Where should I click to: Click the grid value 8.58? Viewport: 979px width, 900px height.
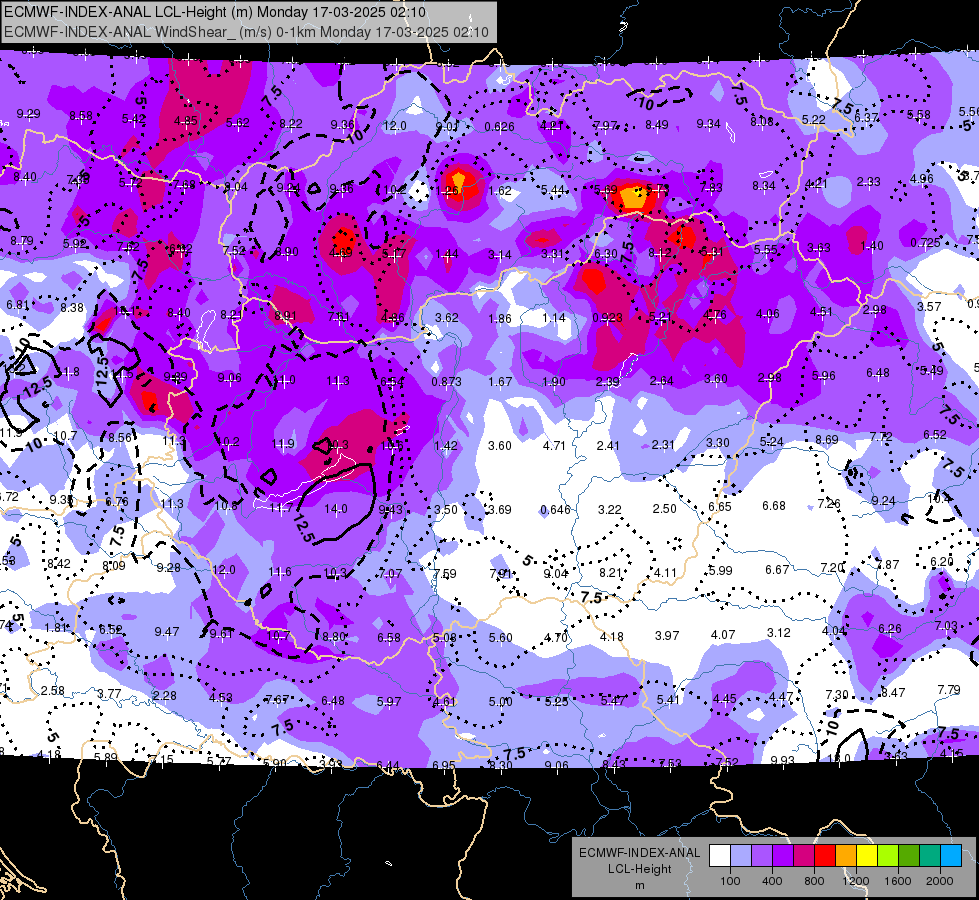pyautogui.click(x=81, y=116)
